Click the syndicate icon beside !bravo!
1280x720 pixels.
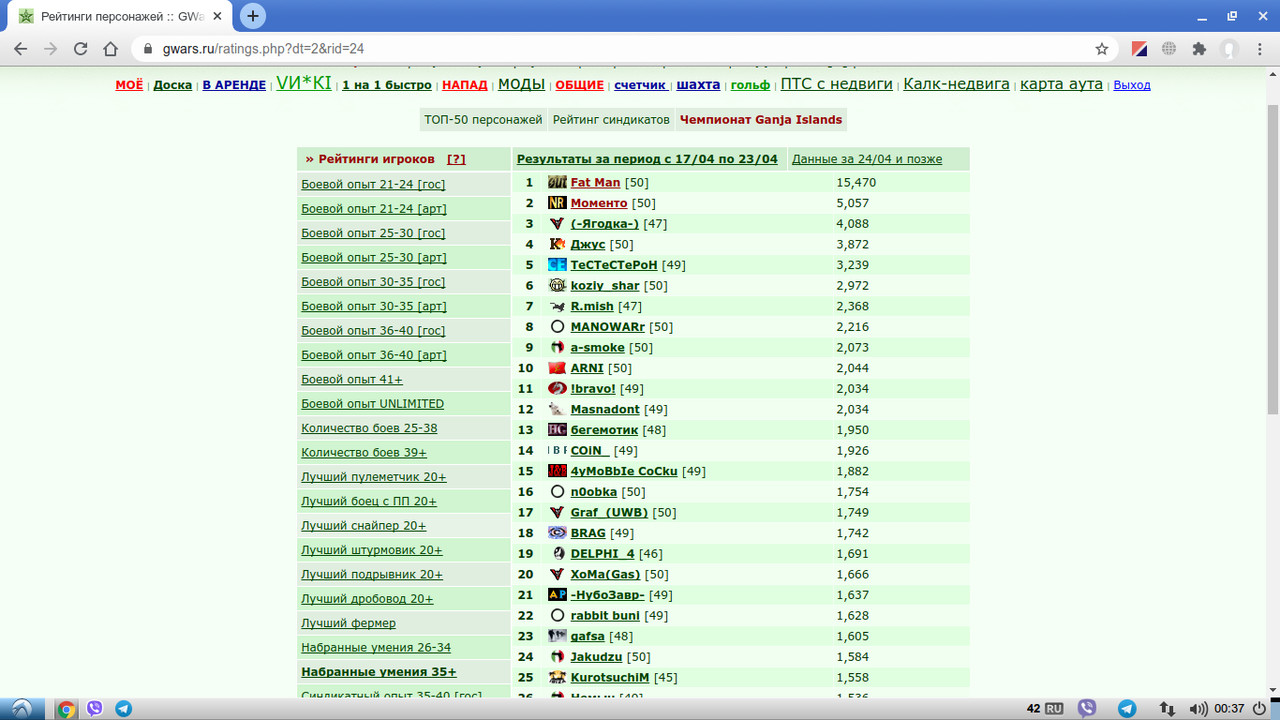pos(557,388)
